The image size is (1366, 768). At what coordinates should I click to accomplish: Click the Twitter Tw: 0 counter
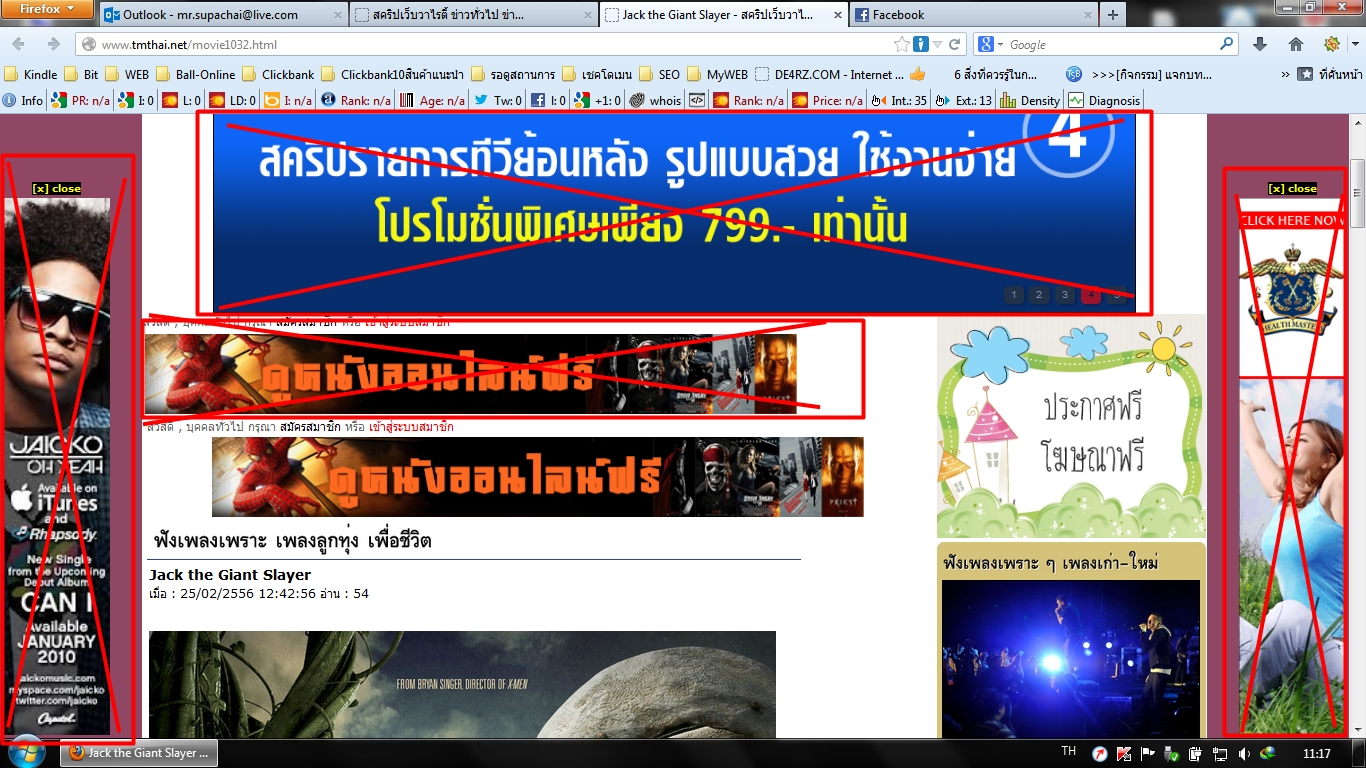497,100
